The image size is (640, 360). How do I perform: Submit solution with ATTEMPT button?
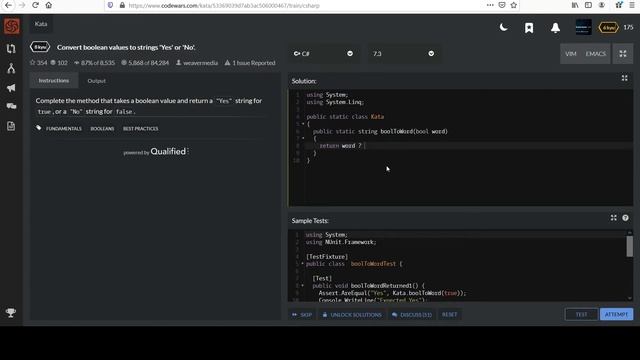[616, 314]
